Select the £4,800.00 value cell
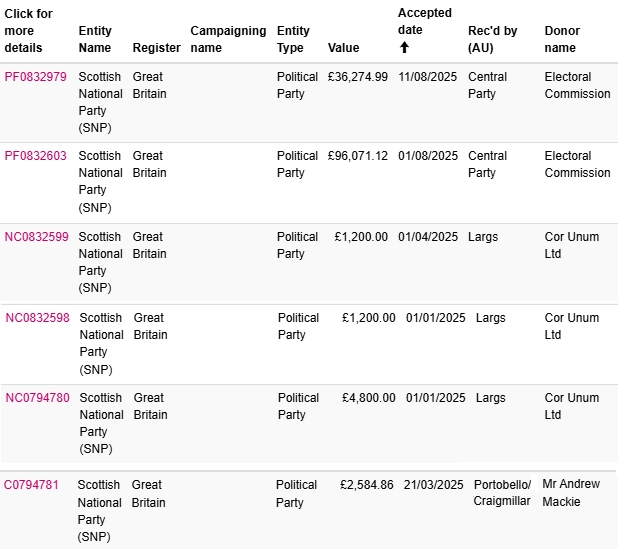This screenshot has width=618, height=549. click(x=369, y=398)
